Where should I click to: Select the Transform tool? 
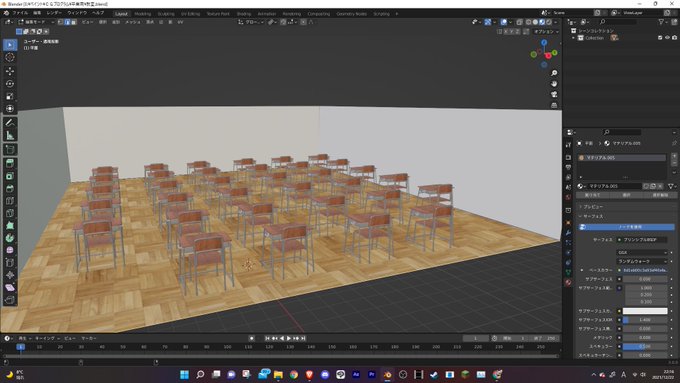tap(10, 109)
